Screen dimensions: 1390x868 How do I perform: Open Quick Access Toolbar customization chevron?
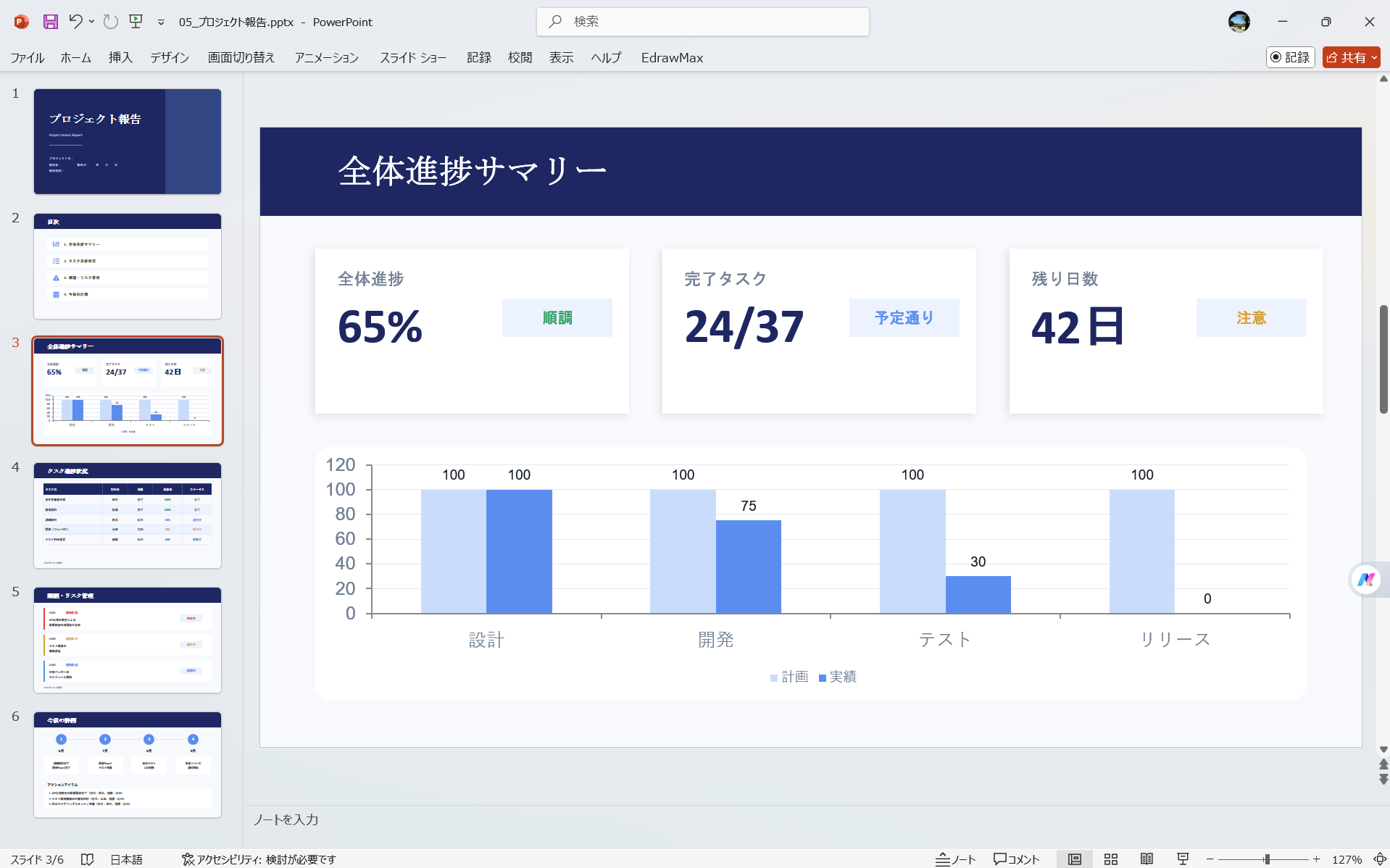[161, 22]
